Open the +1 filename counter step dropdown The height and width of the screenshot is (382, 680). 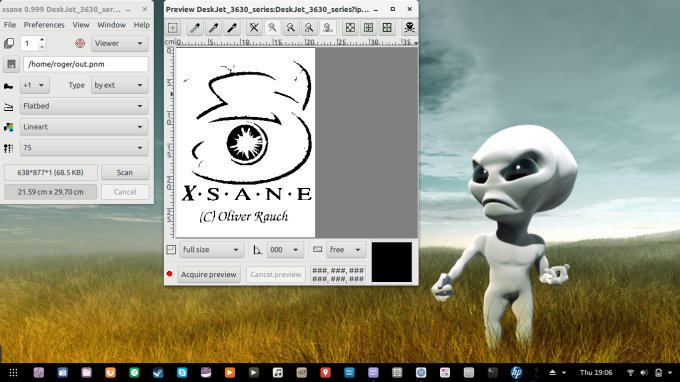pyautogui.click(x=34, y=85)
